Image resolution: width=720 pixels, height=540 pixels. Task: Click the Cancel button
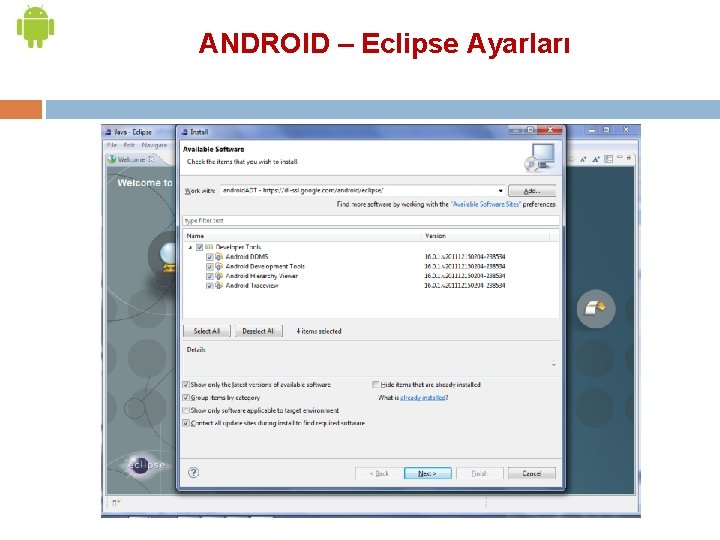click(x=532, y=473)
